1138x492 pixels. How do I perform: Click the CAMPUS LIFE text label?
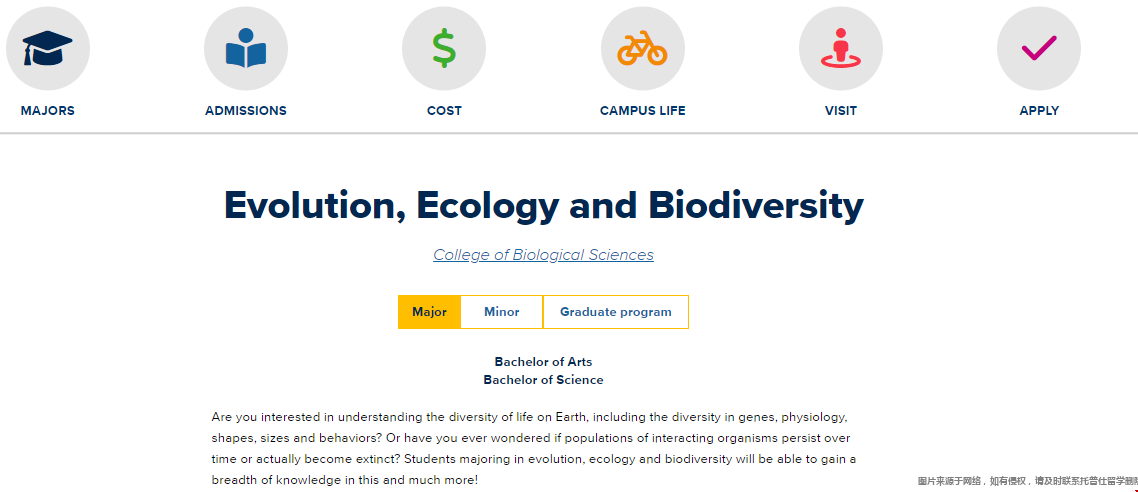pos(643,111)
